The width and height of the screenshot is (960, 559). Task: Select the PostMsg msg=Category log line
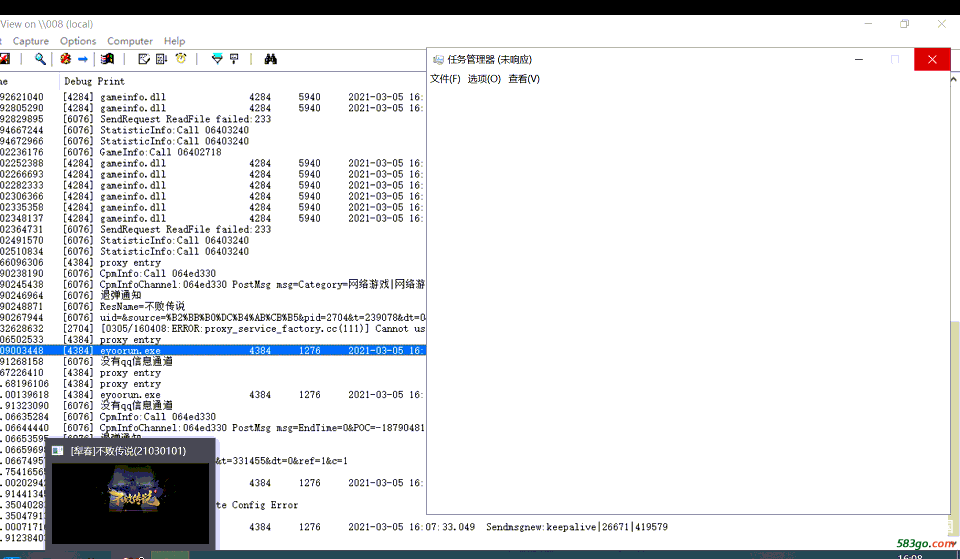(x=212, y=284)
